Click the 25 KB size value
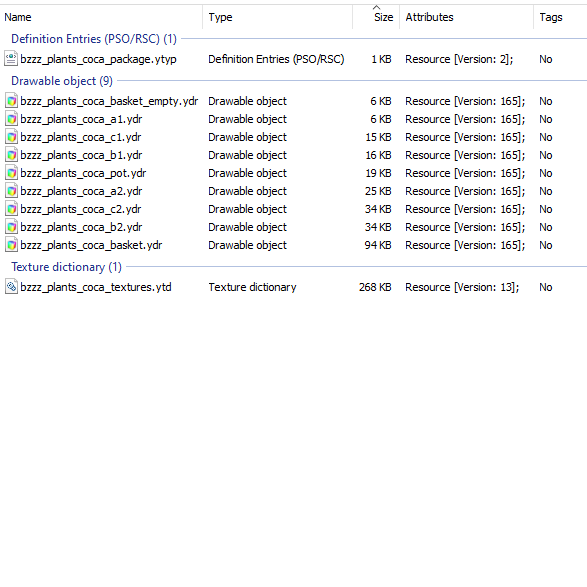This screenshot has height=587, width=587. (378, 191)
